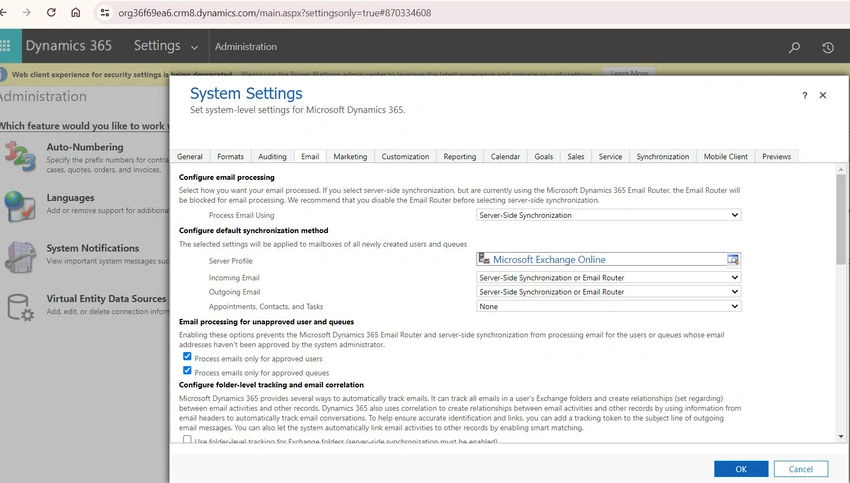Click the Auto-Numbering 123 icon
Viewport: 850px width, 483px height.
21,157
